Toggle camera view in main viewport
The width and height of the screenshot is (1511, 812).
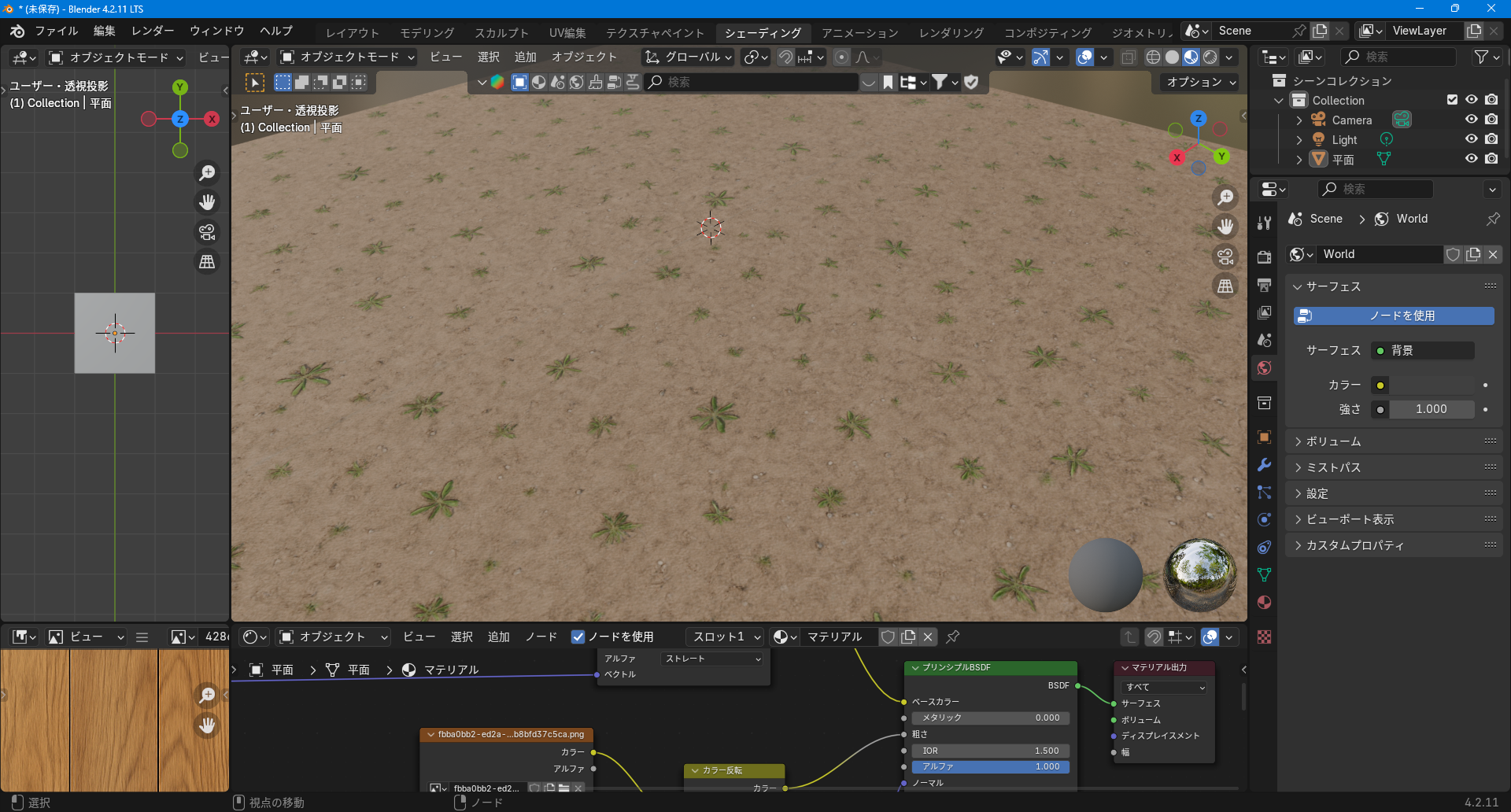click(x=1225, y=257)
